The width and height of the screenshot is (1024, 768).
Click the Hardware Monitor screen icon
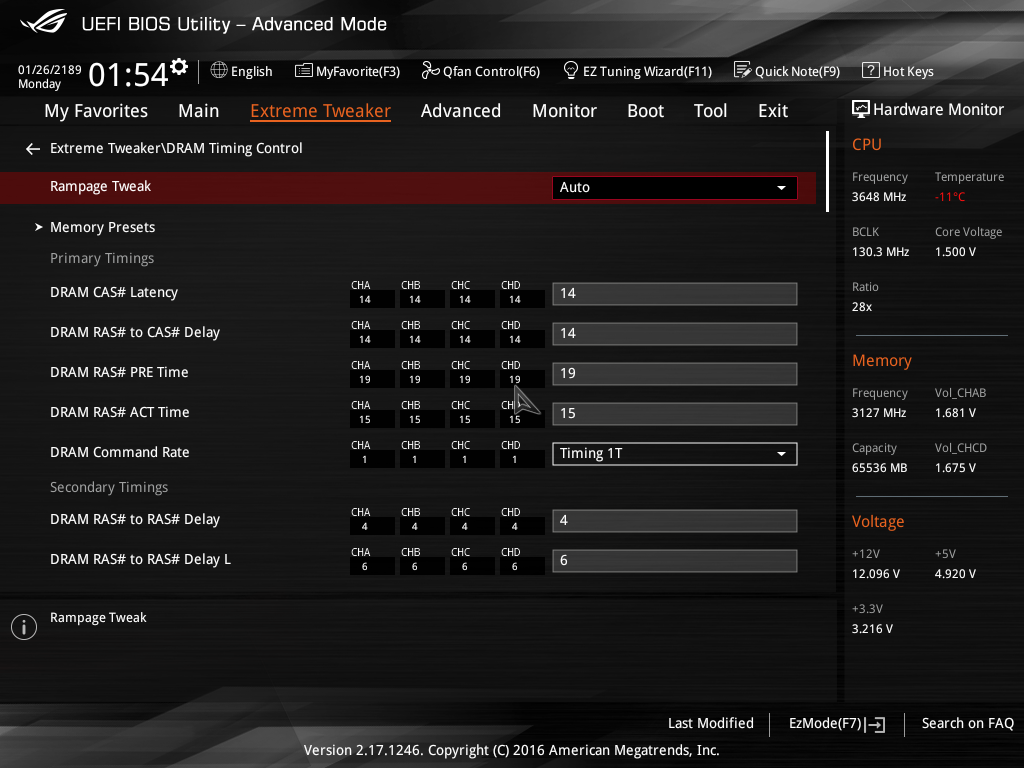(x=861, y=109)
